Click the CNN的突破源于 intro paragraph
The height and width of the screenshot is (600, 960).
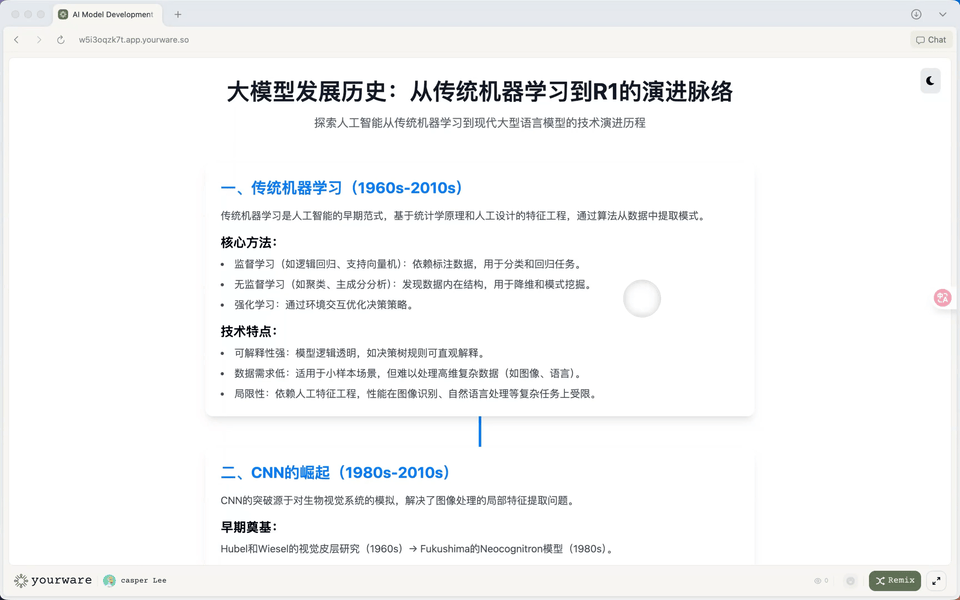click(x=399, y=500)
